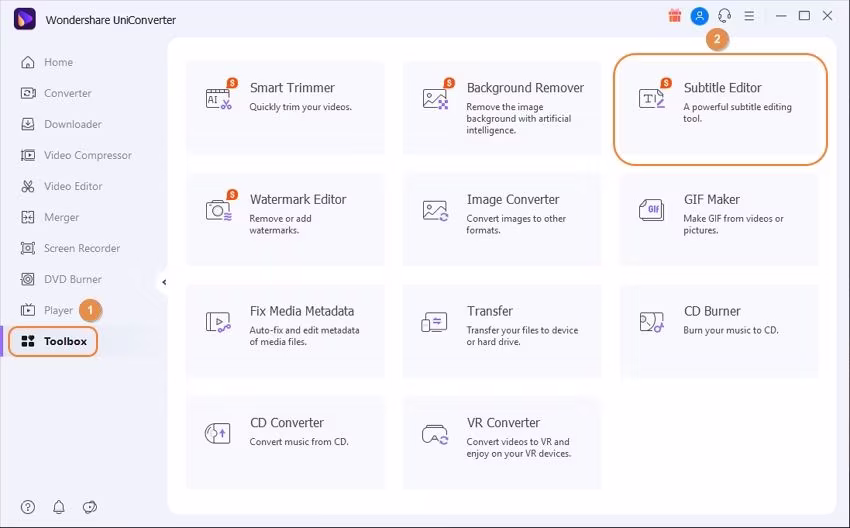Click the Background Remover icon
The height and width of the screenshot is (528, 850).
coord(435,98)
